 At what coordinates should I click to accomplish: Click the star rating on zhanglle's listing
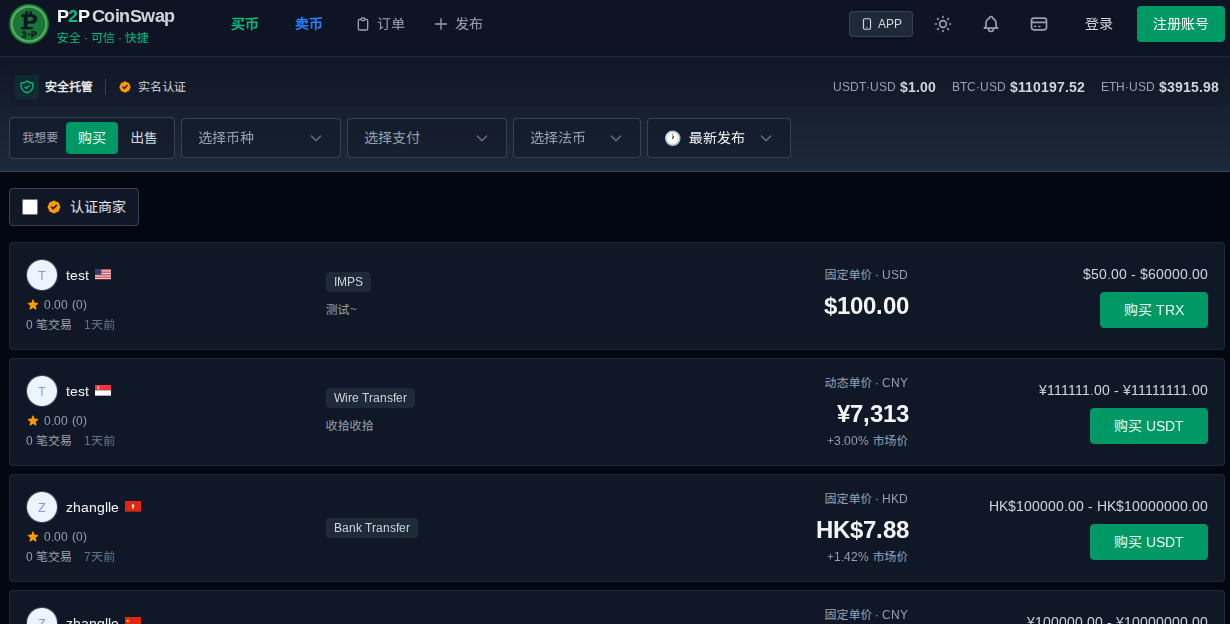[x=33, y=537]
